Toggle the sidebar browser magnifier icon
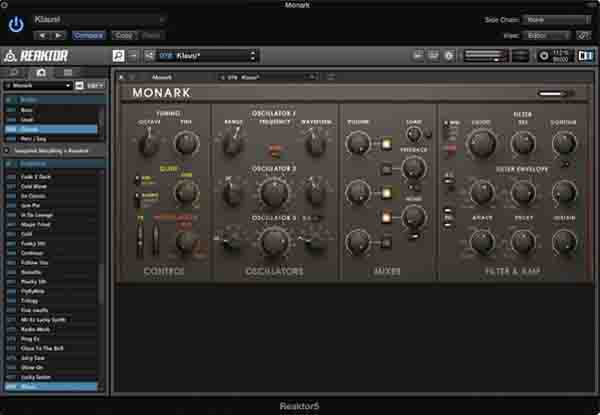 pyautogui.click(x=118, y=56)
